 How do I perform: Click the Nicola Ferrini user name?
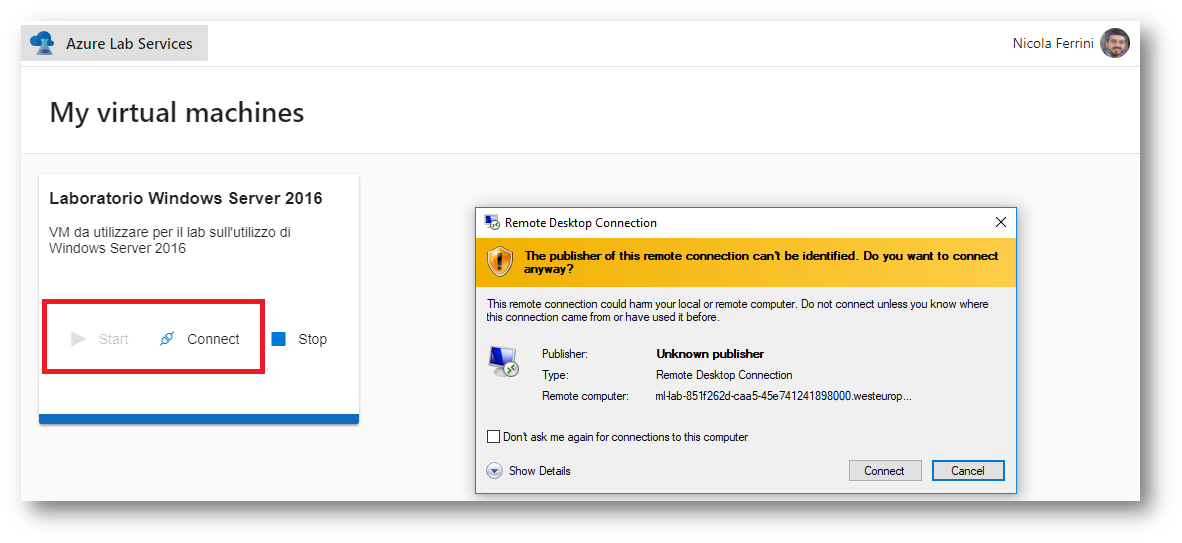pyautogui.click(x=1053, y=44)
